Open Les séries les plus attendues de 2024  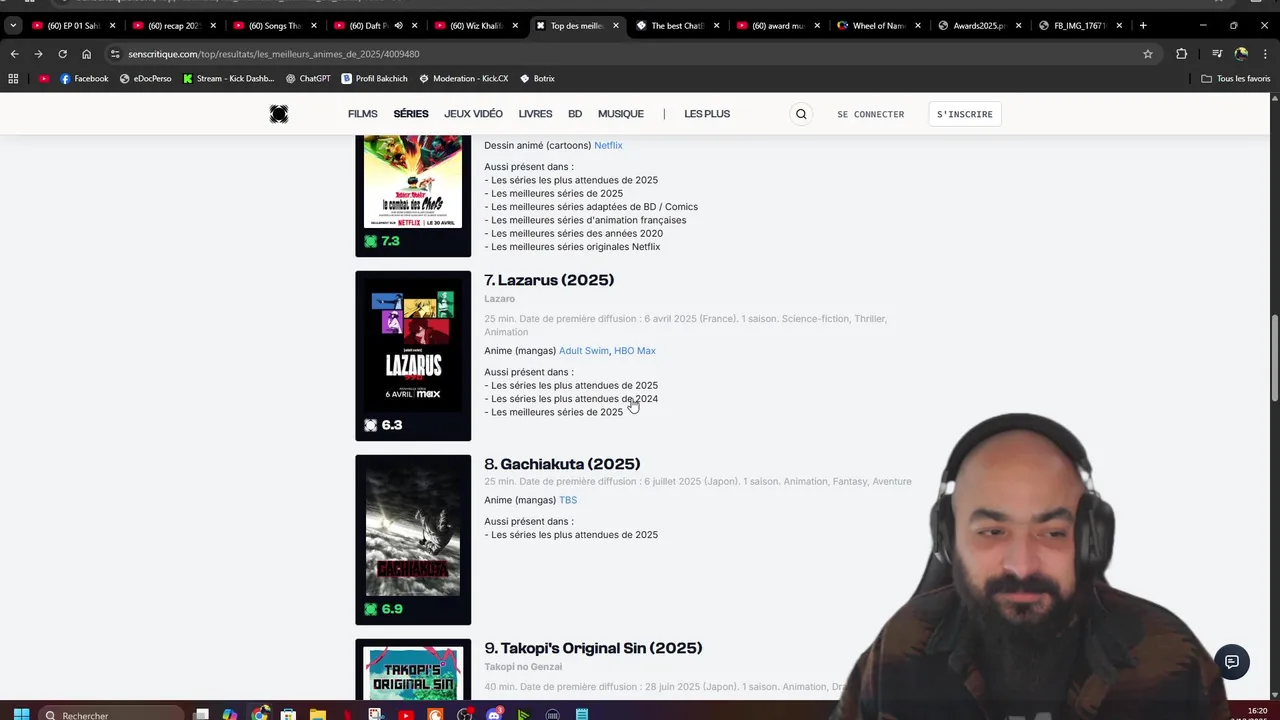tap(574, 399)
